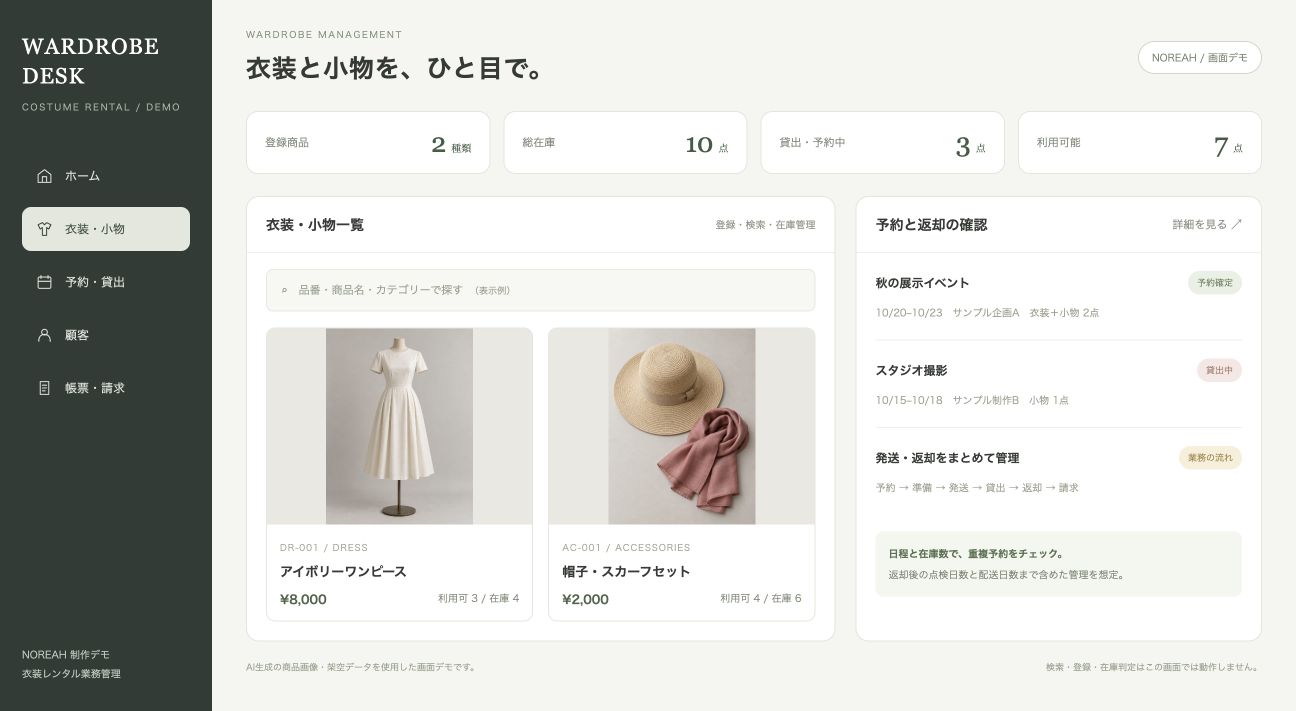Click the AC-001 / ACCESSORIES code

click(626, 548)
